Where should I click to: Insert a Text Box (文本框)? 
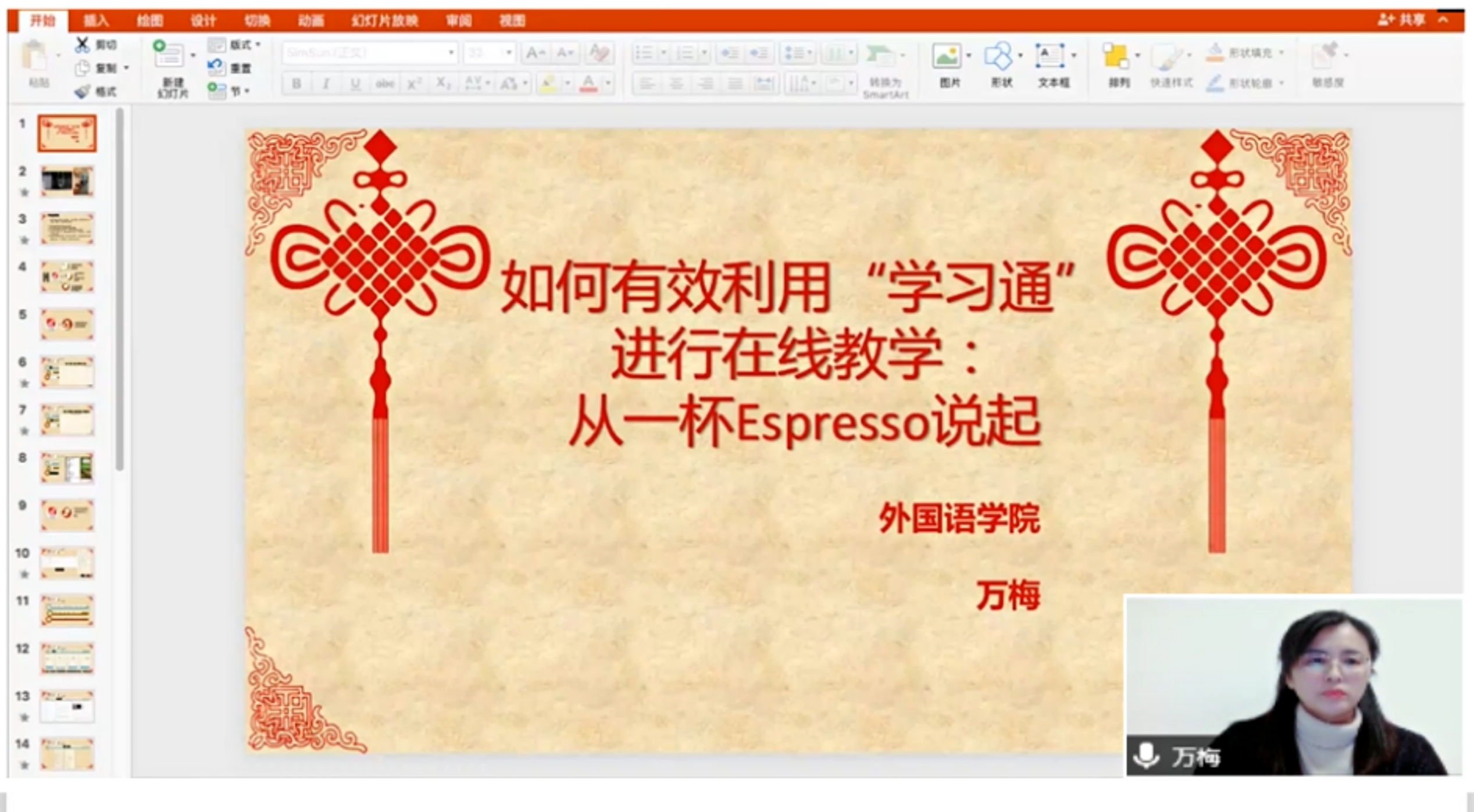coord(1050,56)
